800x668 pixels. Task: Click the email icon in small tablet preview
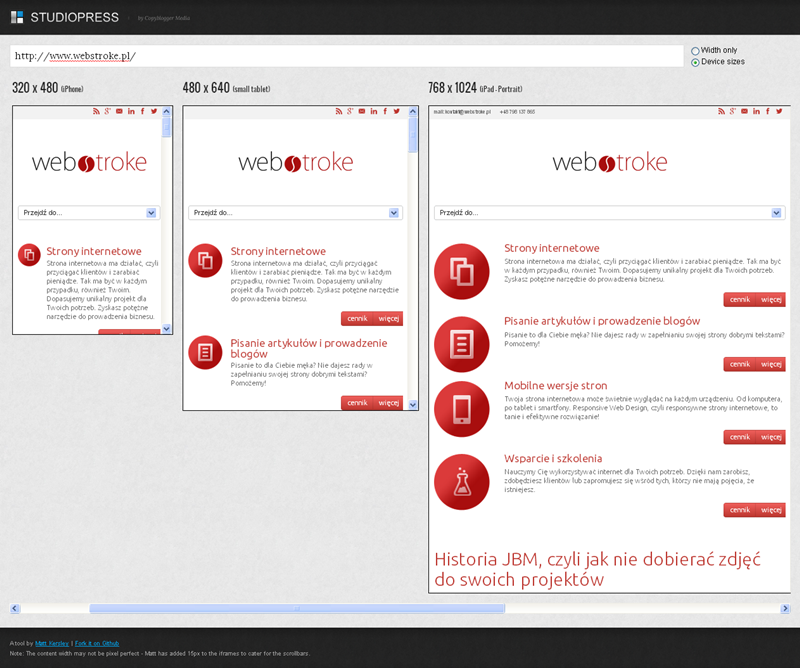(360, 111)
